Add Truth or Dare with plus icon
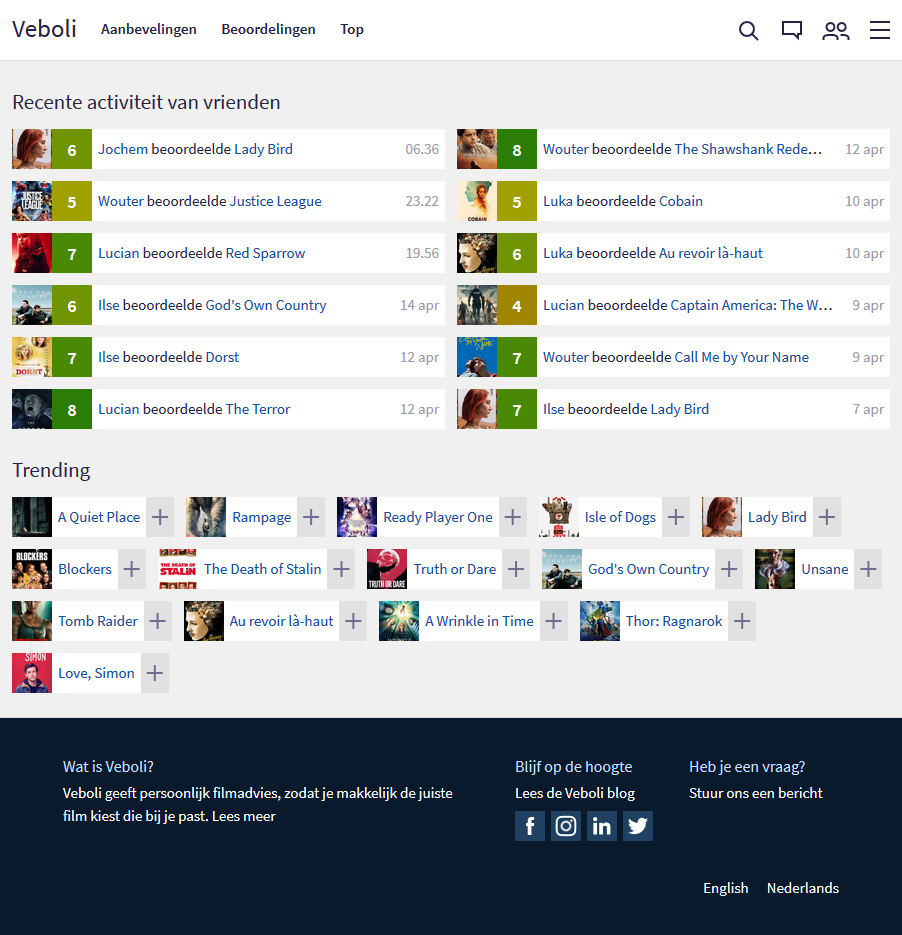Screen dimensions: 902x935 (x=516, y=569)
